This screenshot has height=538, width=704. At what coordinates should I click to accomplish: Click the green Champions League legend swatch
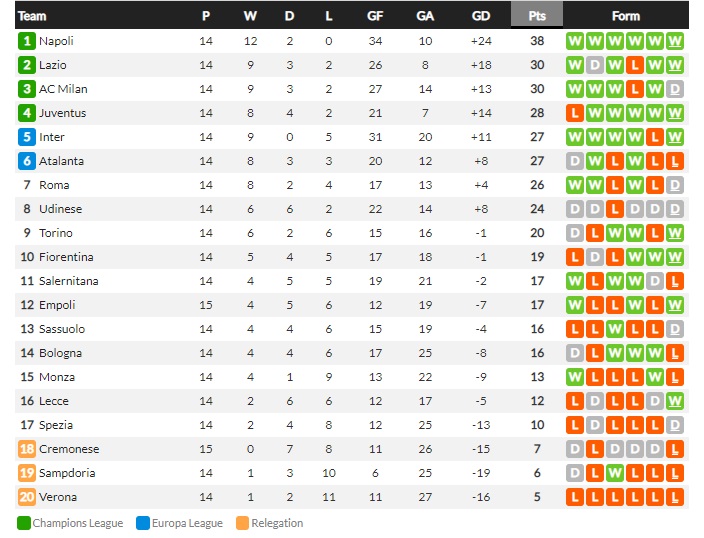[24, 523]
